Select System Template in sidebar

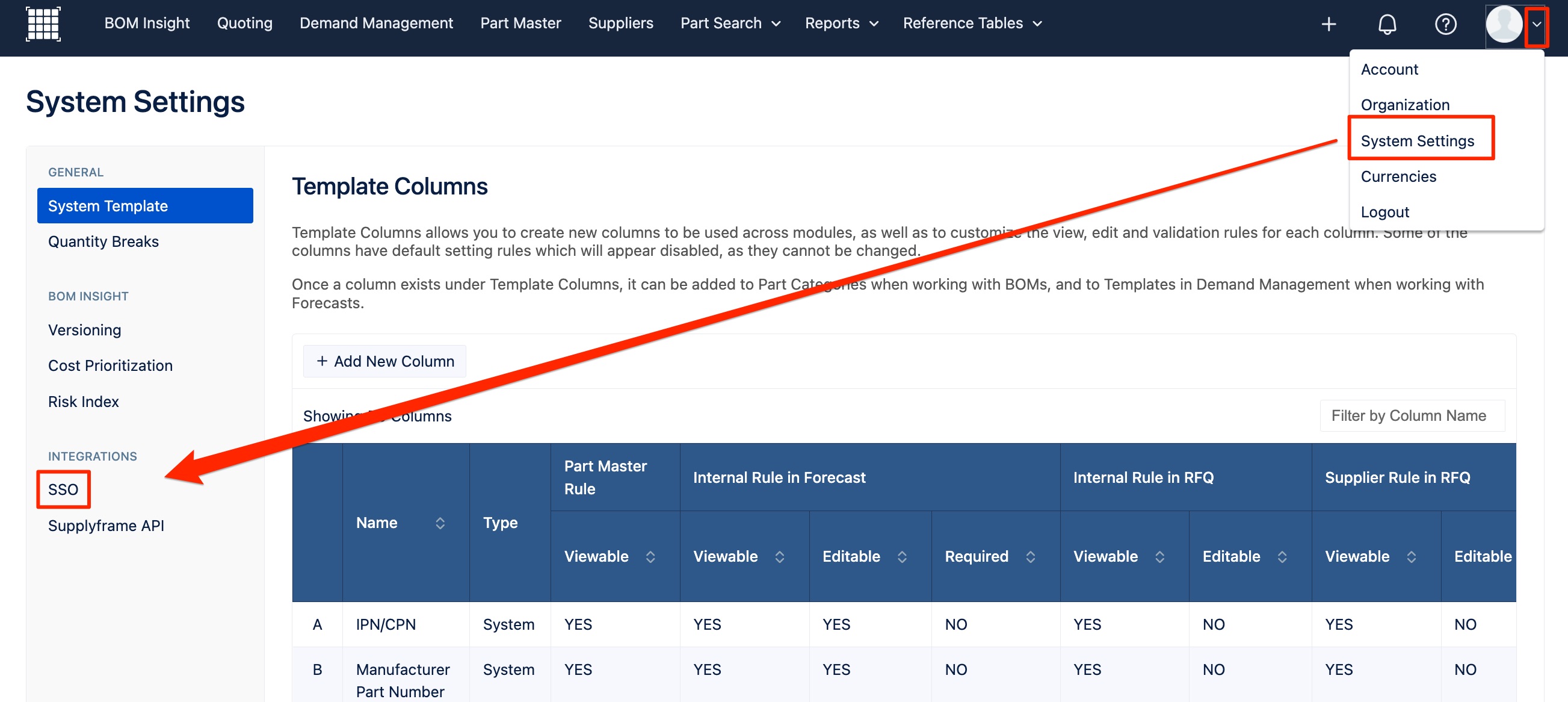point(145,206)
